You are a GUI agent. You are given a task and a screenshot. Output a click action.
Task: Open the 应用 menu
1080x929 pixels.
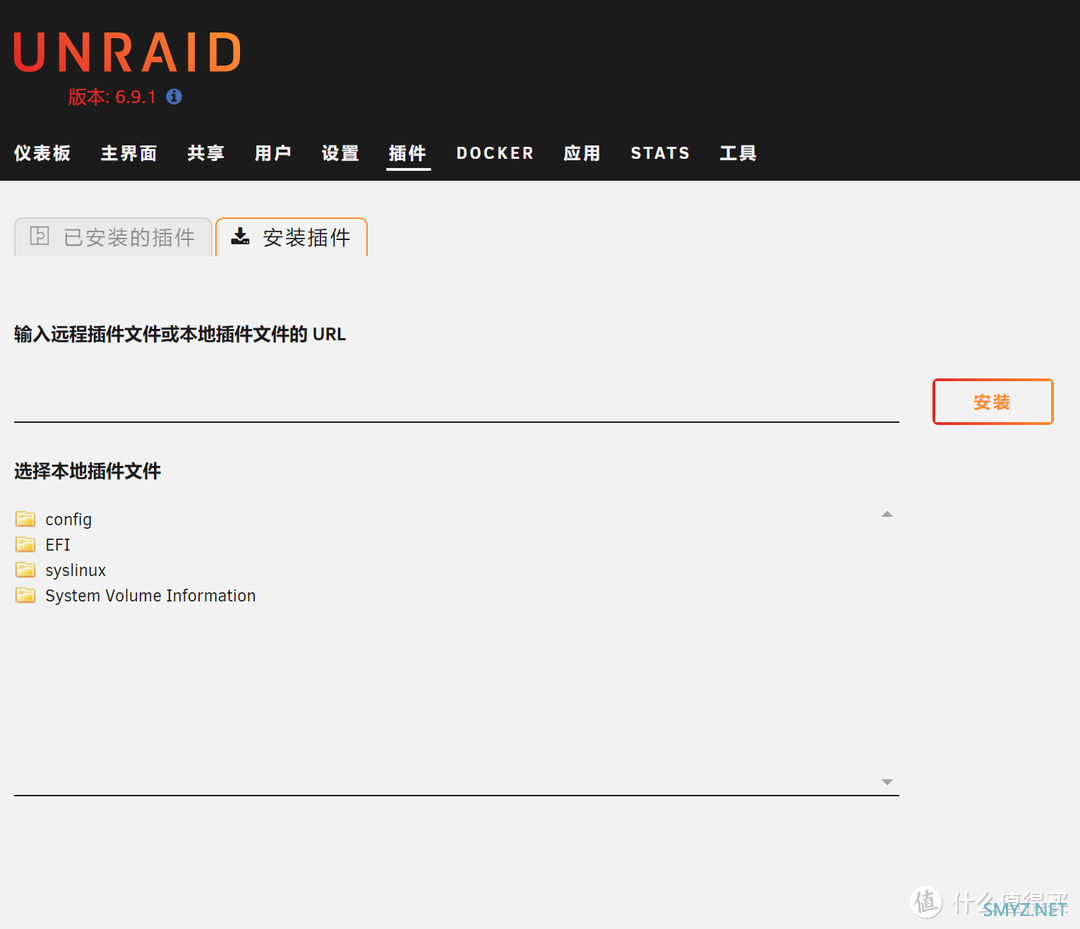click(x=582, y=153)
